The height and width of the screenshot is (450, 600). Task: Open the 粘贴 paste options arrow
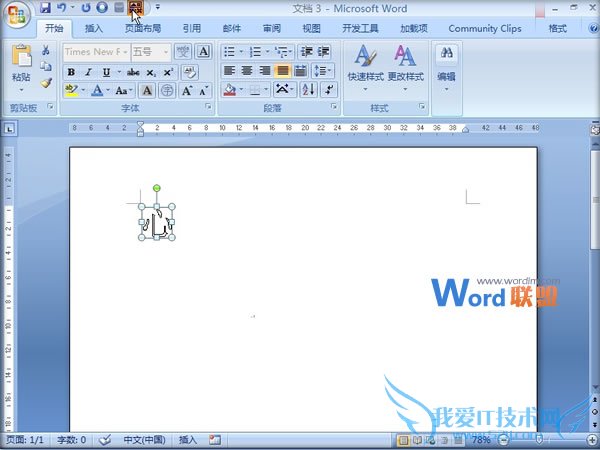[x=21, y=90]
